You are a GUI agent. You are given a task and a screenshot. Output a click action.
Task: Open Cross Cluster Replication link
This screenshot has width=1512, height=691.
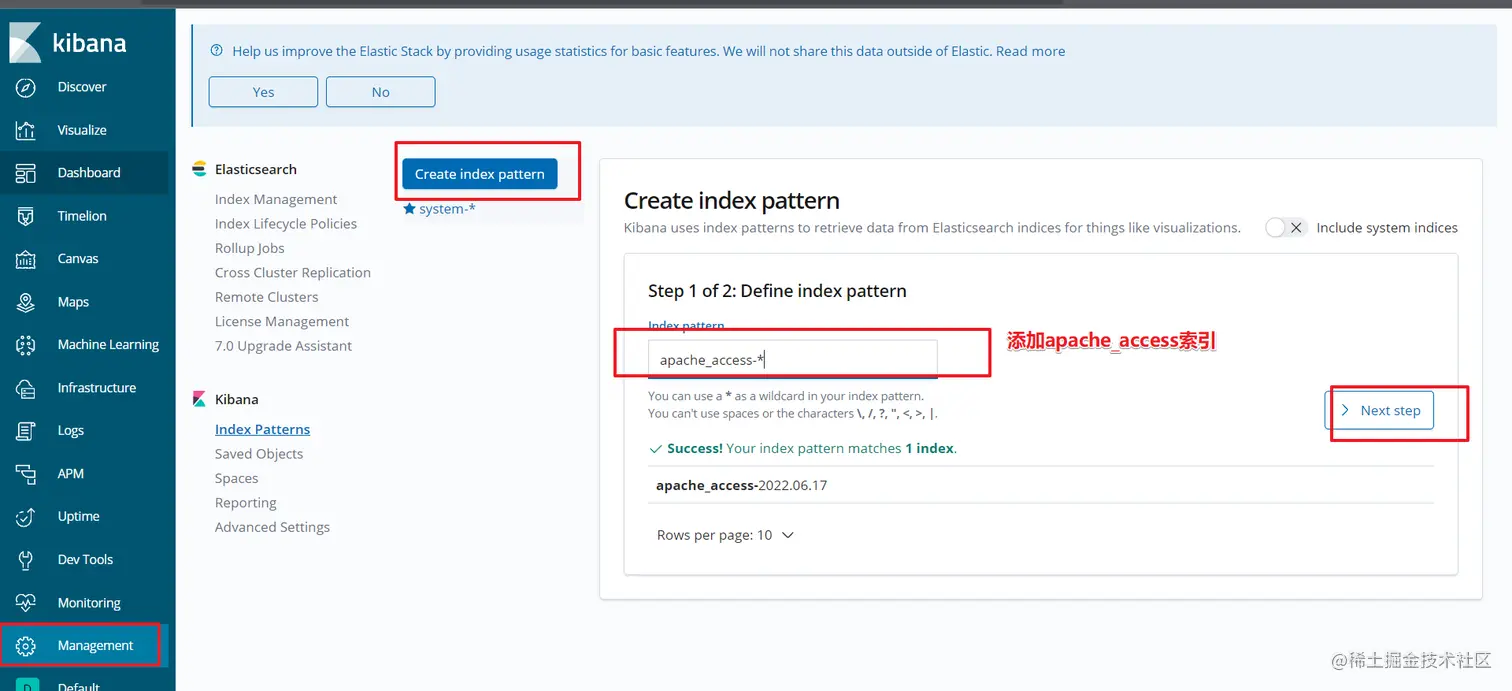pyautogui.click(x=293, y=273)
